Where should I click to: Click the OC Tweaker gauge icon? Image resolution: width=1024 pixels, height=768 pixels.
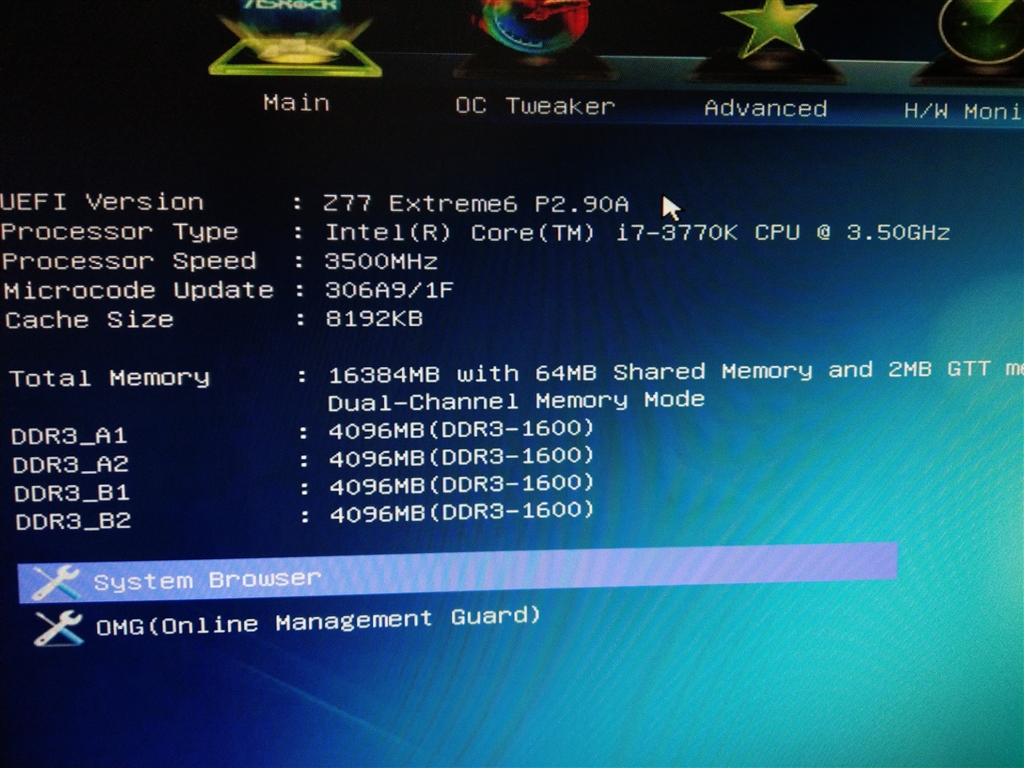pyautogui.click(x=534, y=38)
